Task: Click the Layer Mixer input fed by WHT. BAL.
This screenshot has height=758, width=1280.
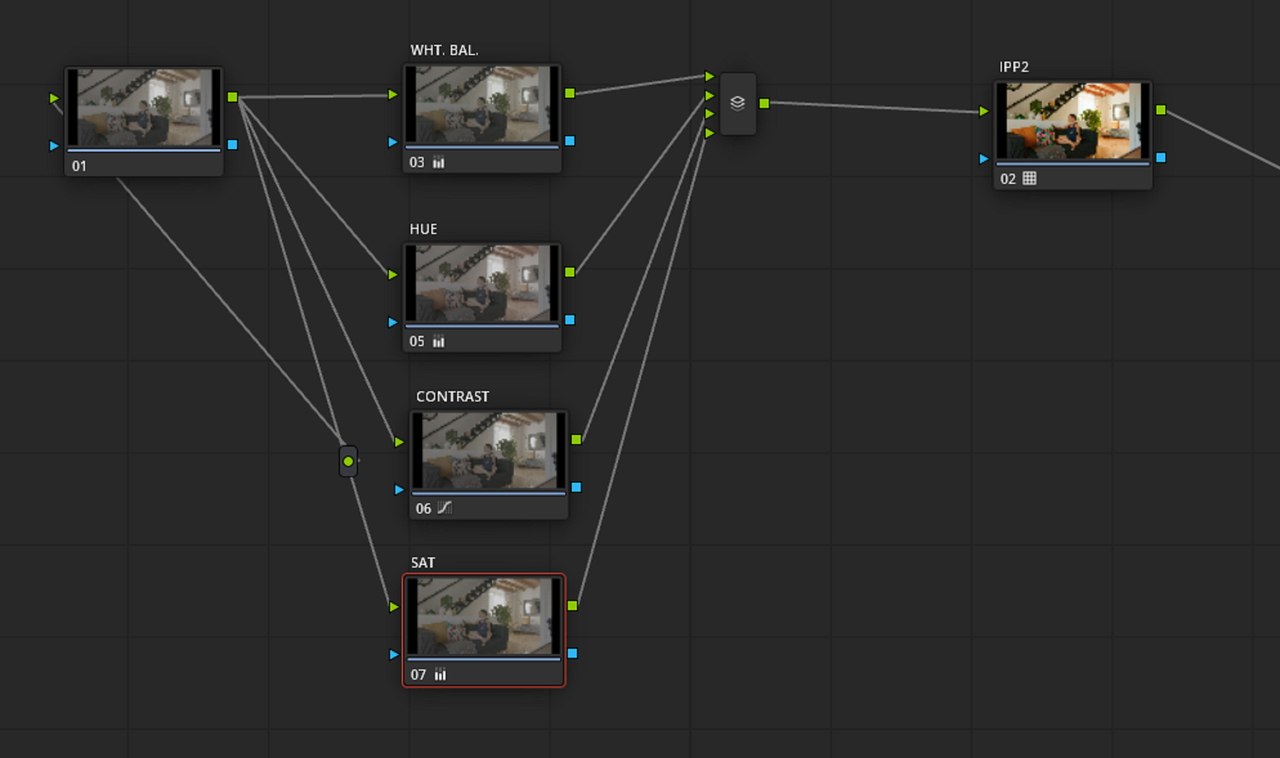Action: tap(709, 76)
